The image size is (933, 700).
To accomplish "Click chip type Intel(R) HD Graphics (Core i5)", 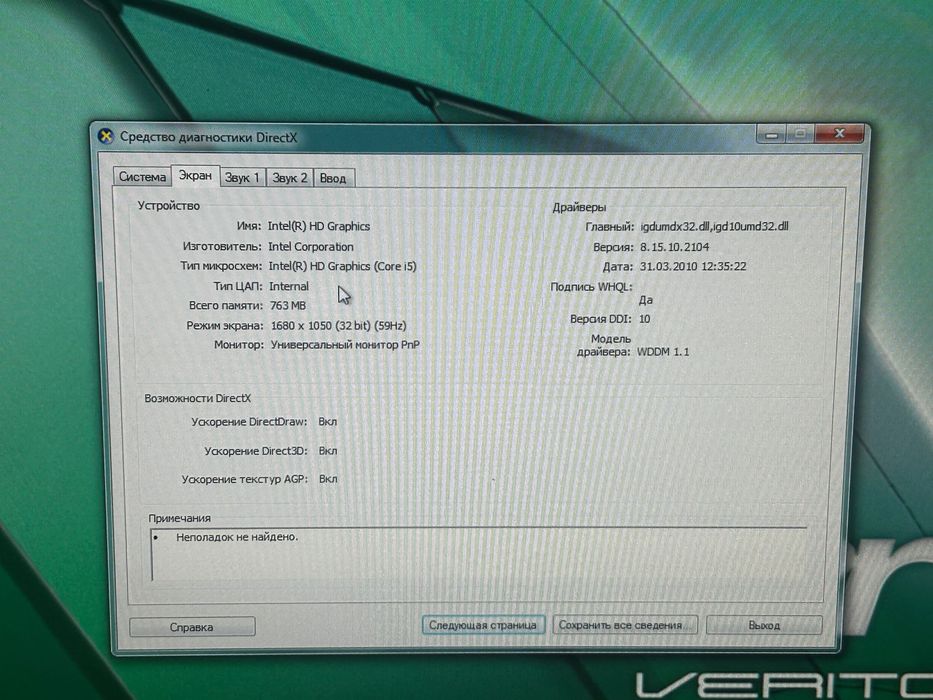I will 343,266.
